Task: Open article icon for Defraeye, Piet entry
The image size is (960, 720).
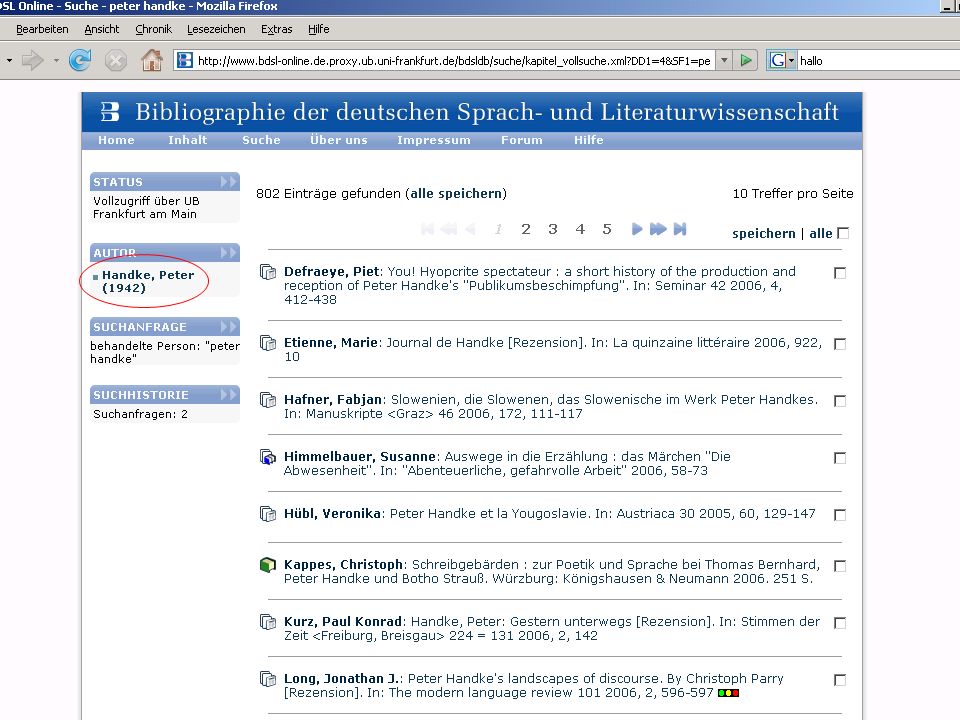Action: (268, 271)
